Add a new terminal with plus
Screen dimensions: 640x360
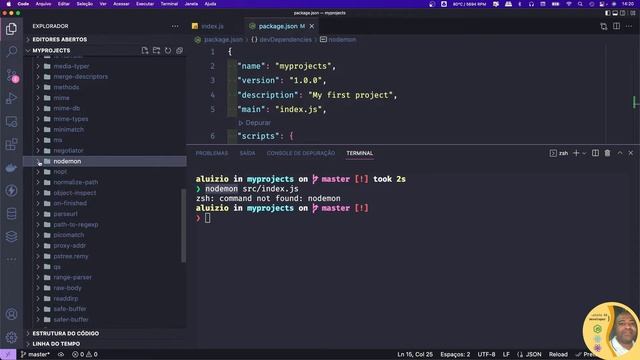click(x=576, y=153)
